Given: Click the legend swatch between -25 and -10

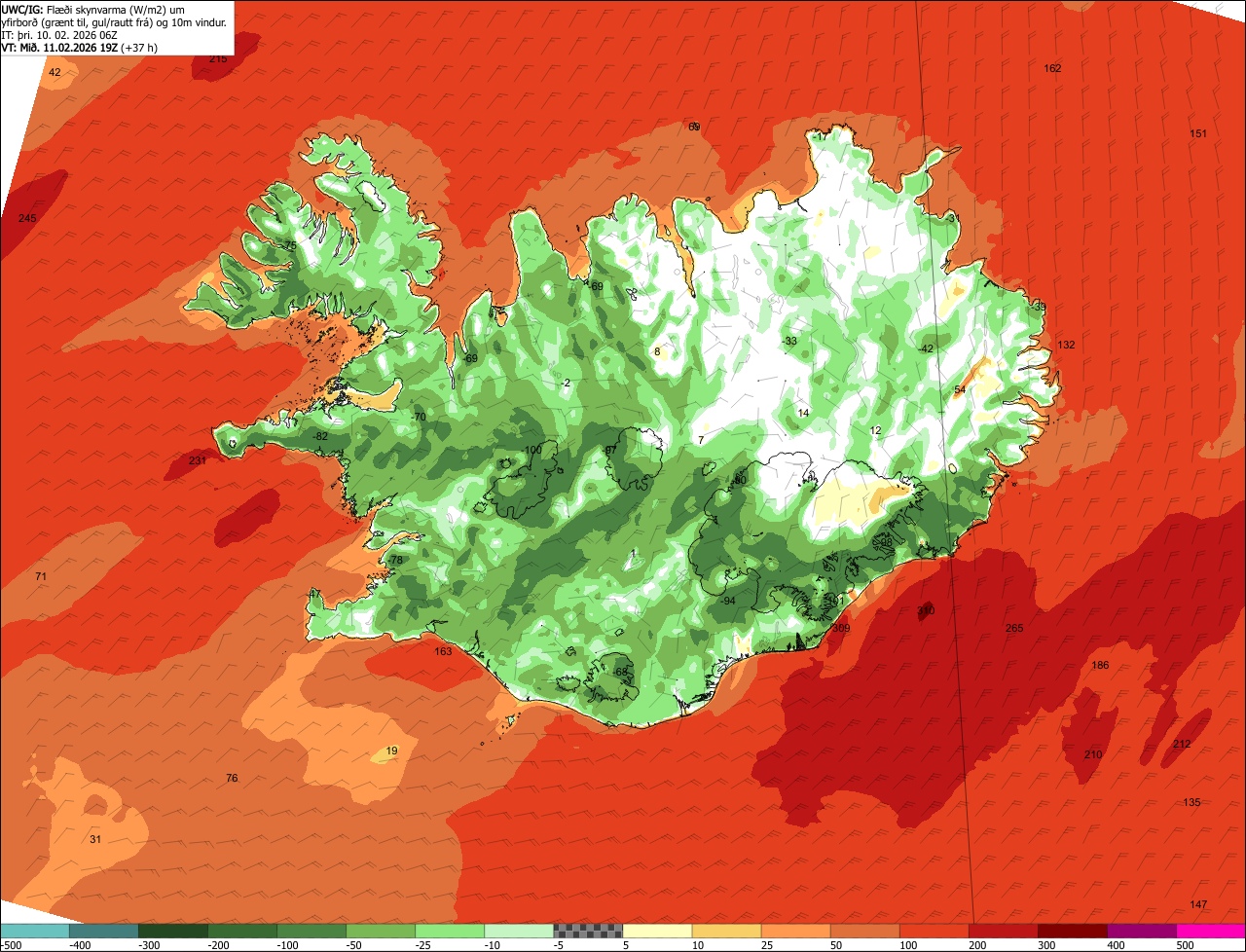Looking at the screenshot, I should (450, 931).
